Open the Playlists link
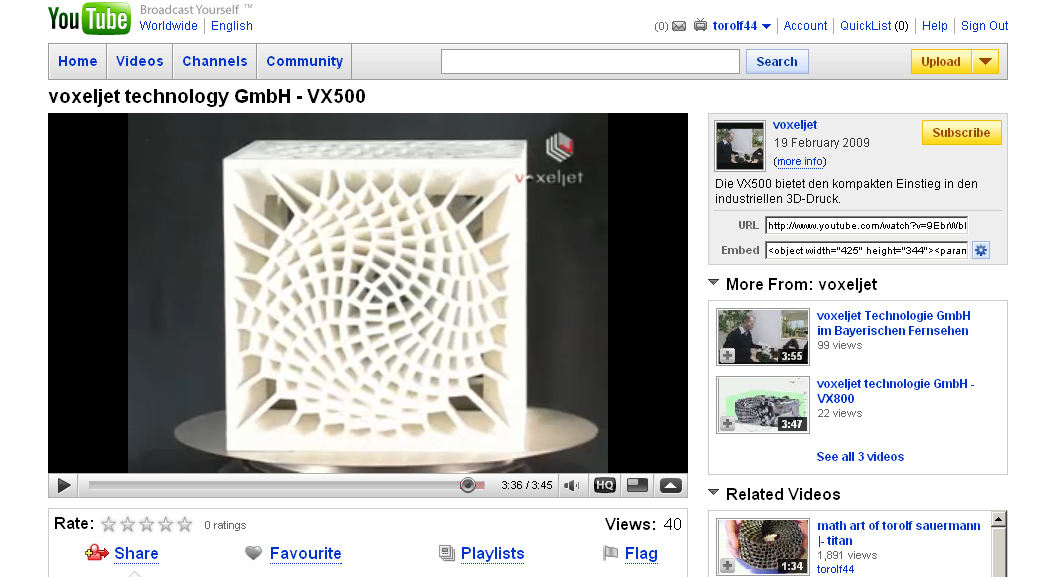This screenshot has width=1041, height=577. [x=493, y=553]
